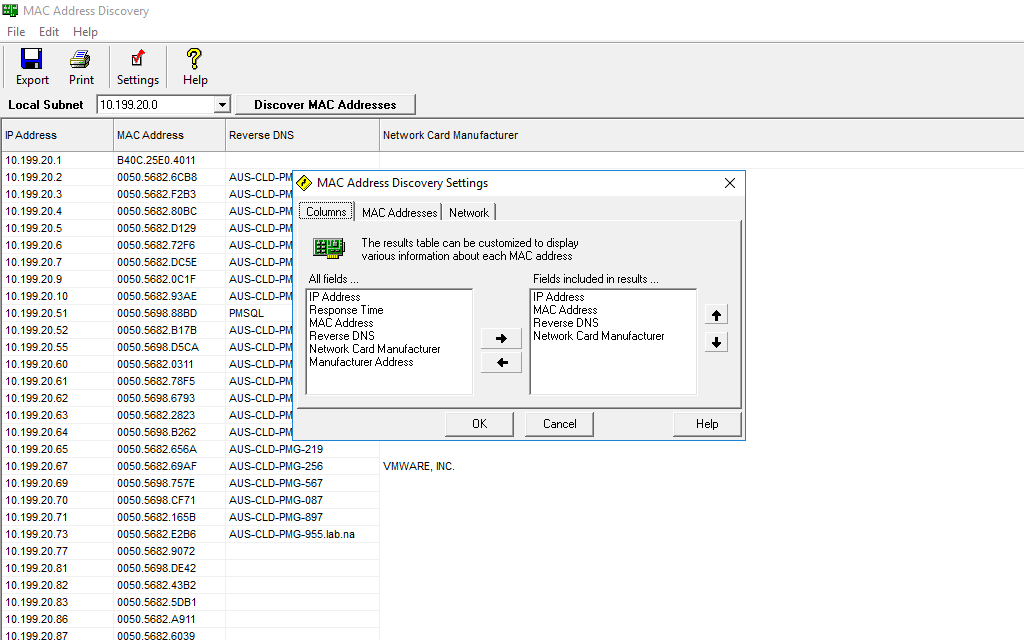1024x640 pixels.
Task: Select Network Card Manufacturer in All fields list
Action: click(x=374, y=349)
